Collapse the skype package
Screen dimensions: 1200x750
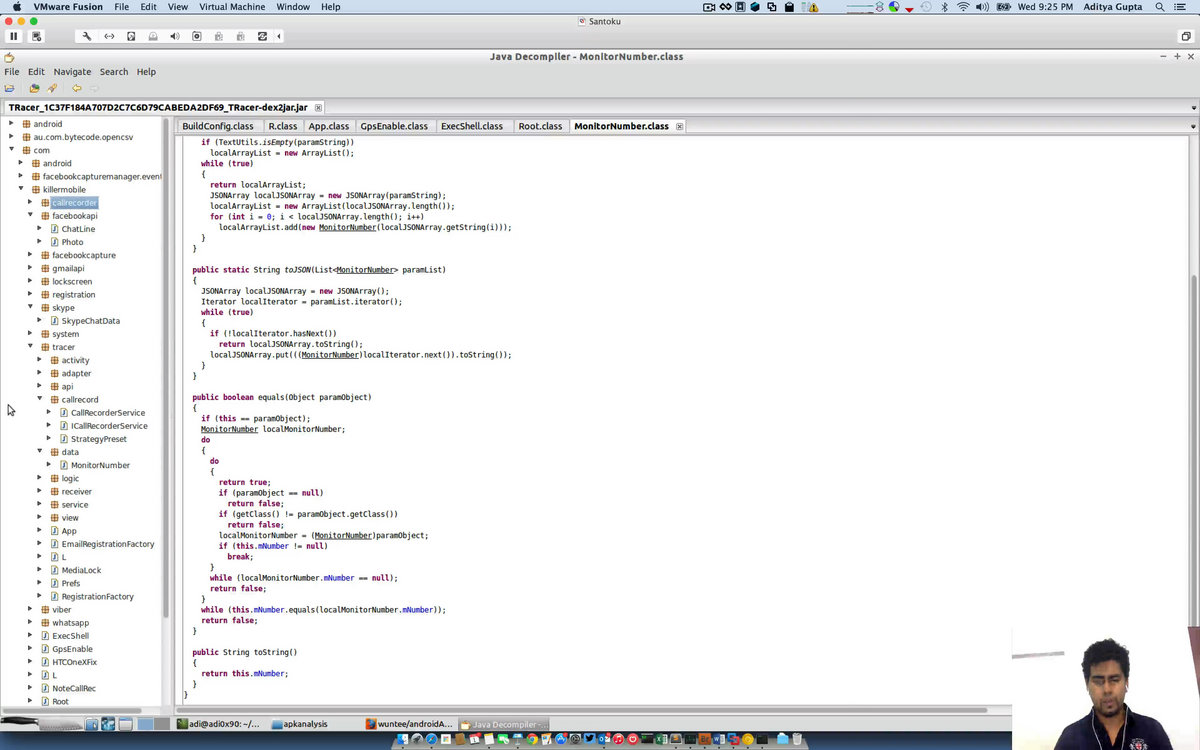30,308
